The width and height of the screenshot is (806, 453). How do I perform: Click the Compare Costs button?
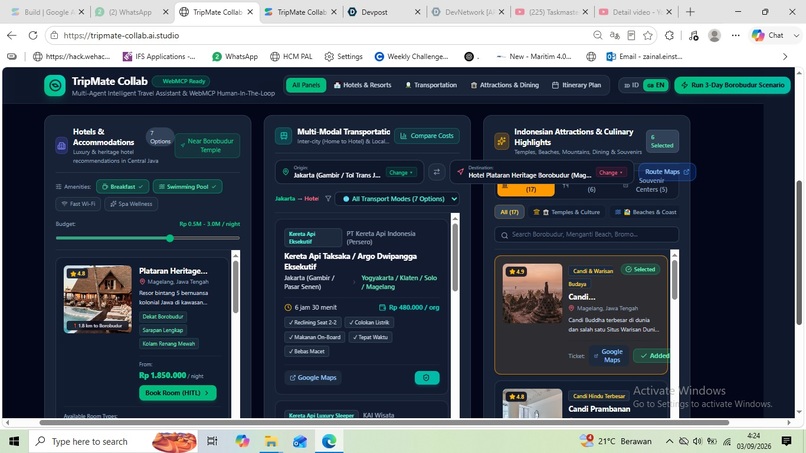(427, 136)
